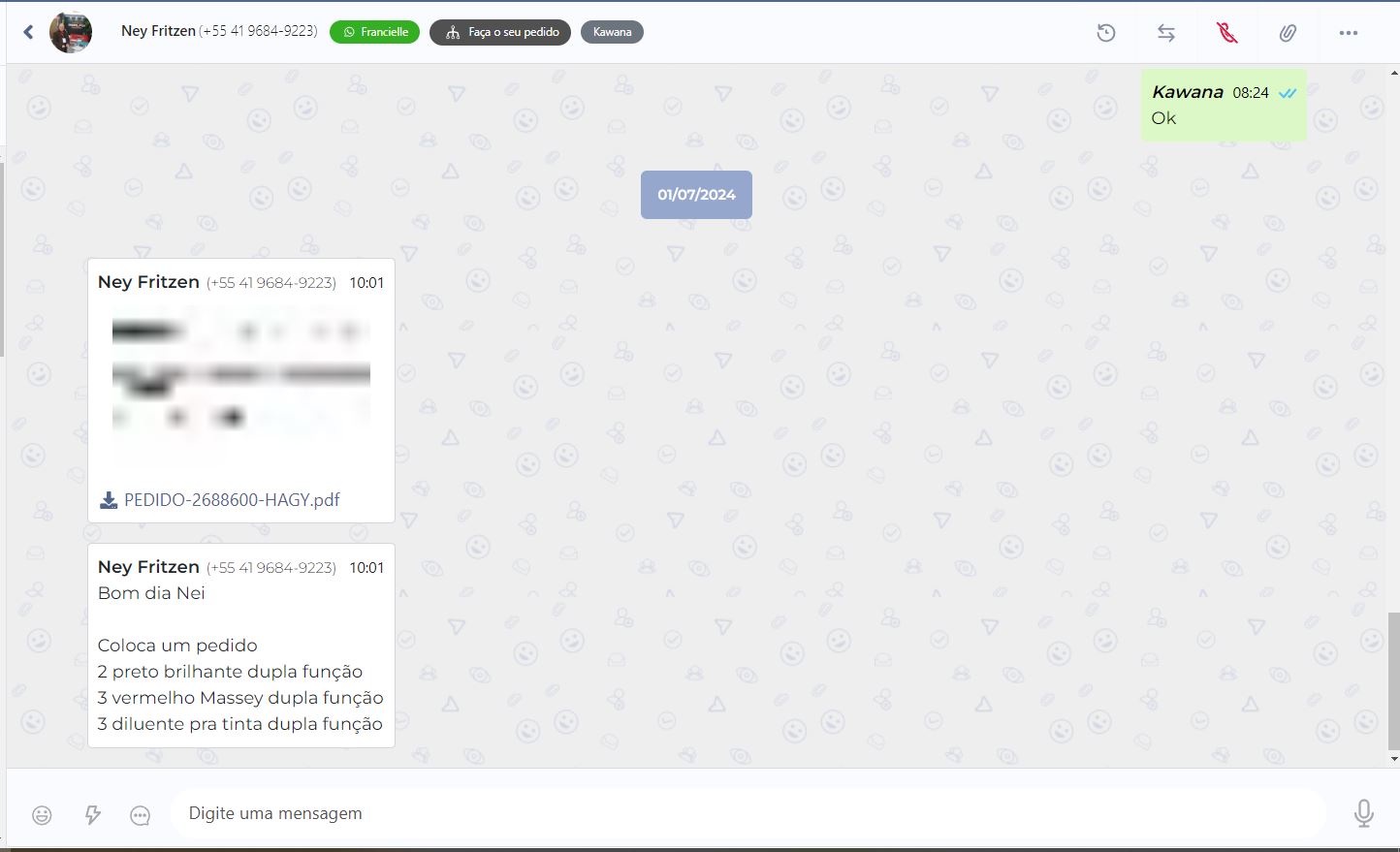Click the scrollbar down arrow
Image resolution: width=1400 pixels, height=852 pixels.
tap(1394, 759)
